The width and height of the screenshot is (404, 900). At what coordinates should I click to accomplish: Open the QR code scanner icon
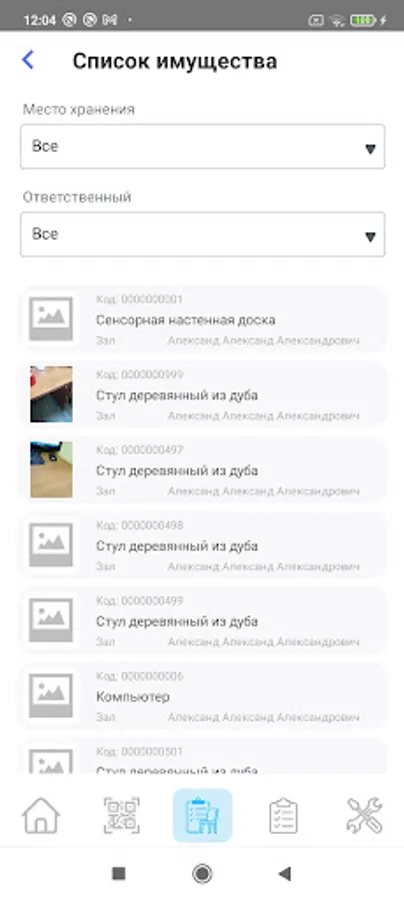[122, 815]
